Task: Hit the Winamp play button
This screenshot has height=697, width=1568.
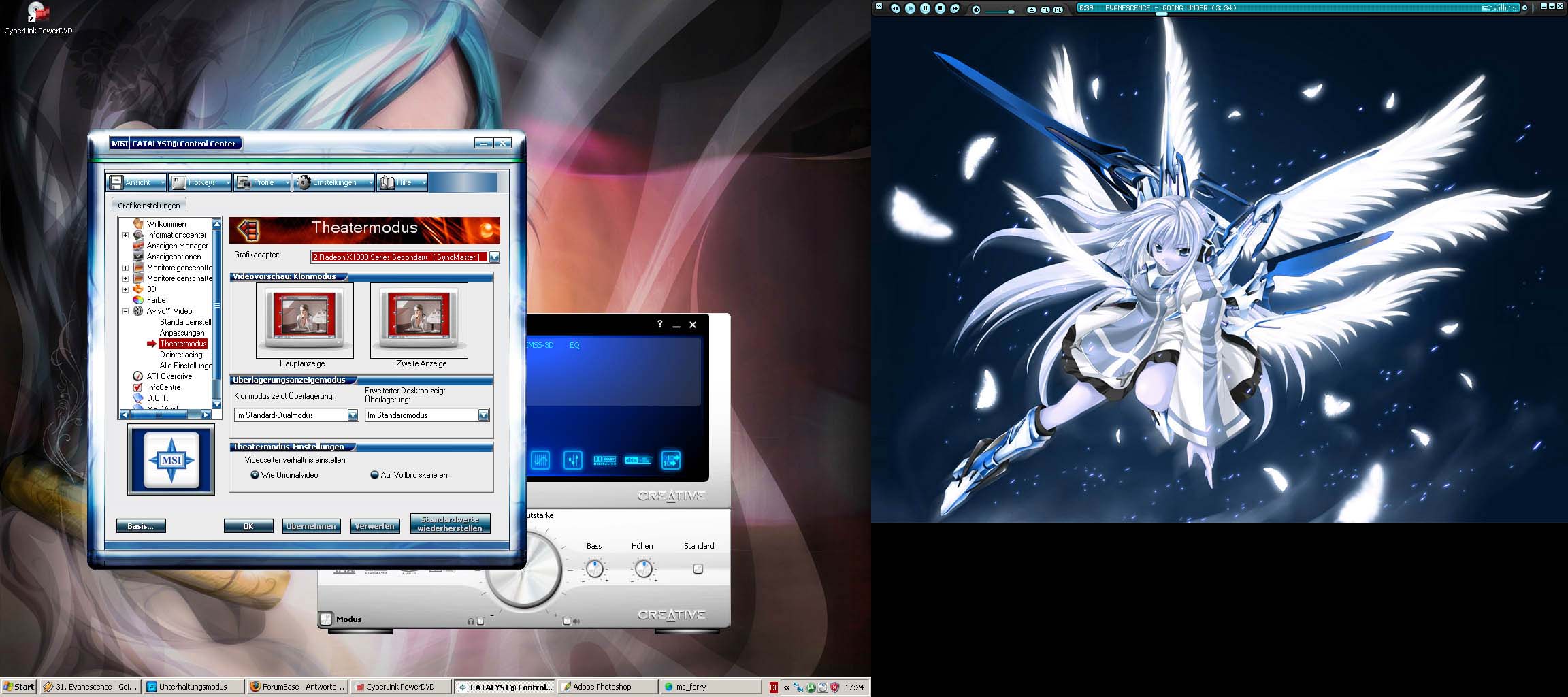Action: click(910, 8)
